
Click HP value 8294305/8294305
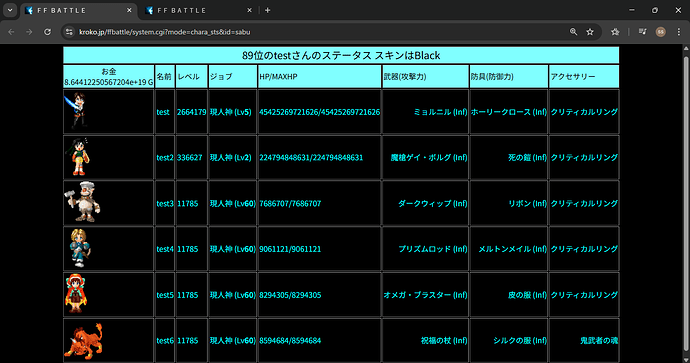[x=290, y=295]
